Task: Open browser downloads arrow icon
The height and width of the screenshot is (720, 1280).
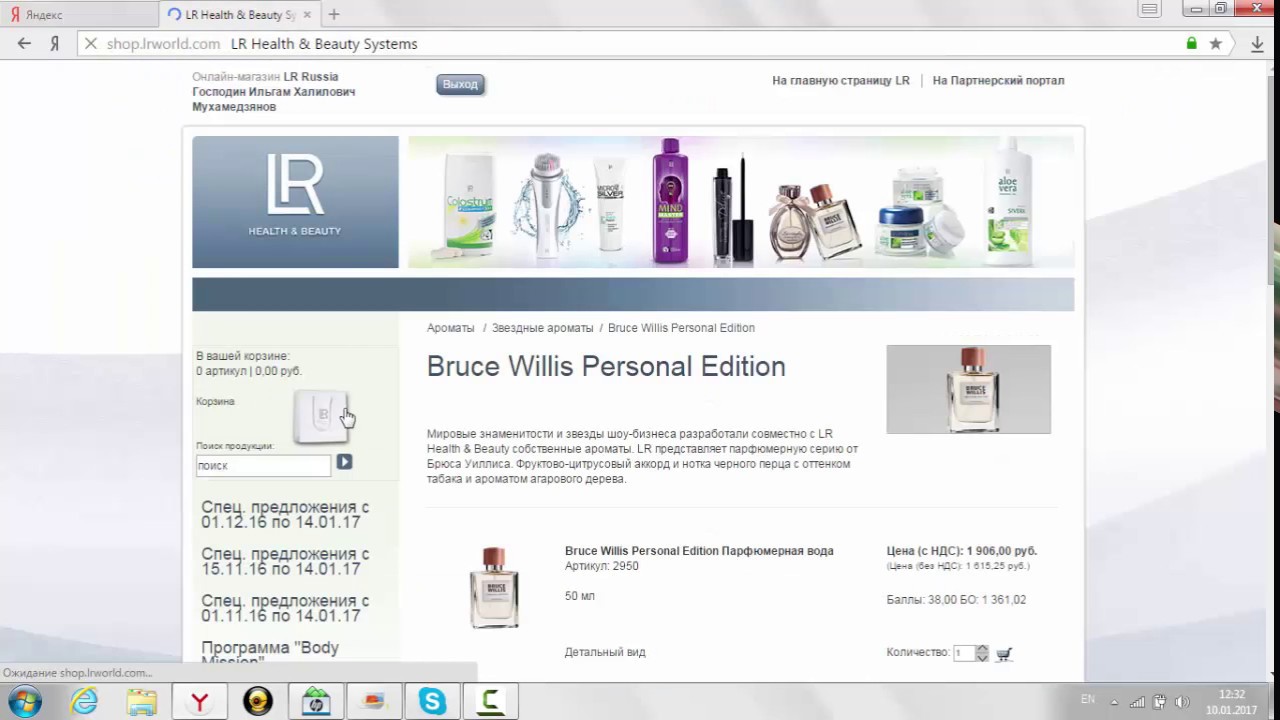Action: pos(1257,44)
